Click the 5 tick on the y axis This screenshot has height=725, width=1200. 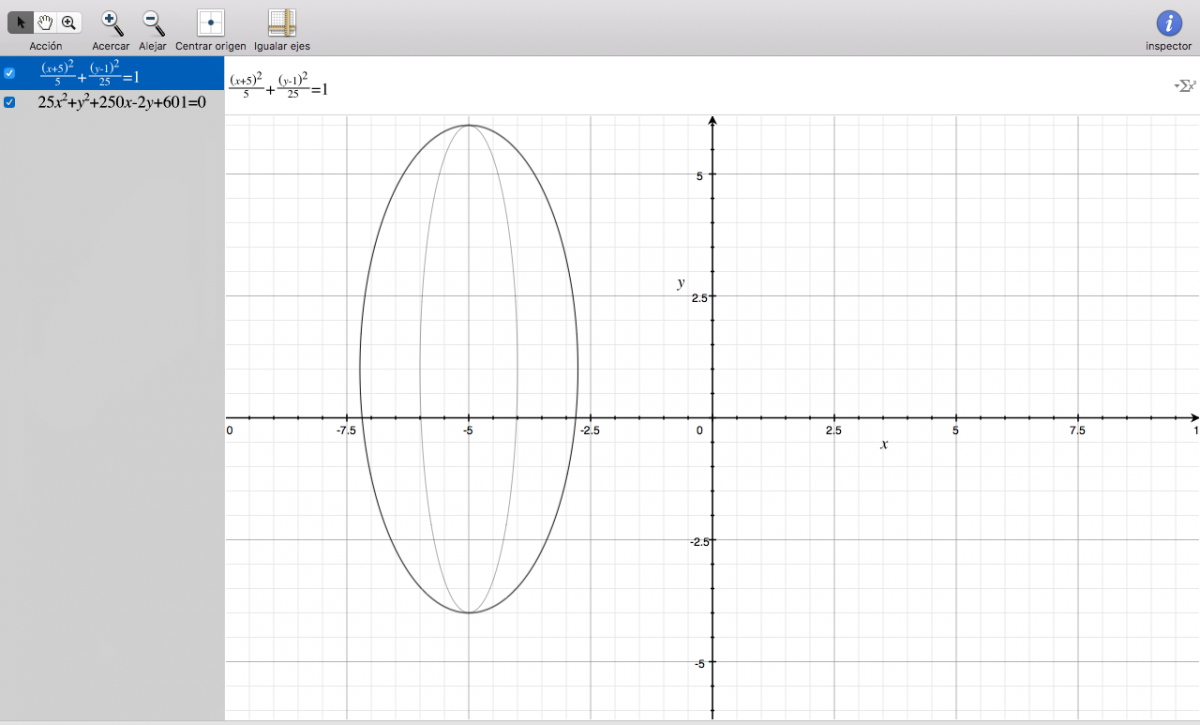tap(699, 175)
